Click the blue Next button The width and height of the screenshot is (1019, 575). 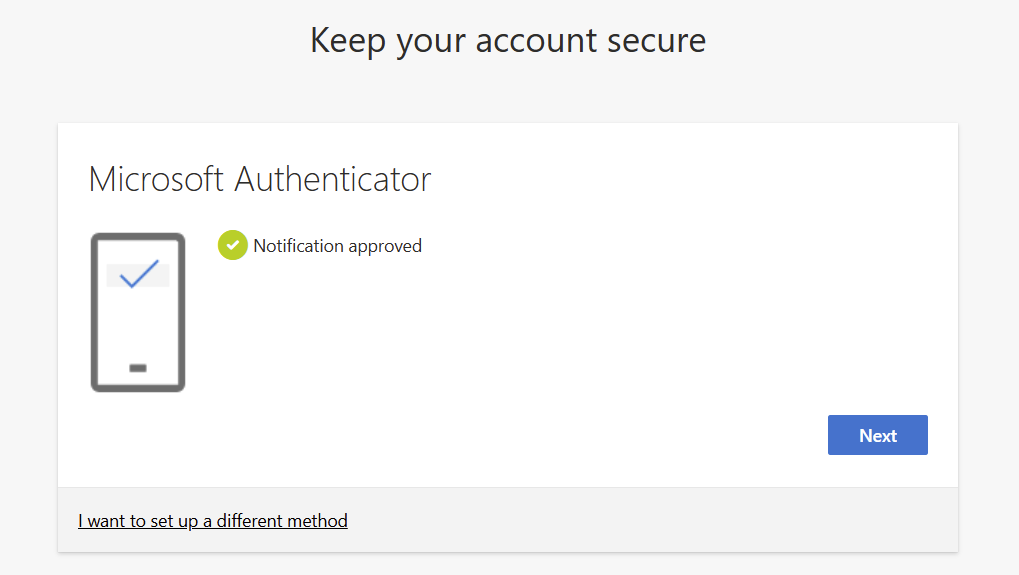coord(877,435)
